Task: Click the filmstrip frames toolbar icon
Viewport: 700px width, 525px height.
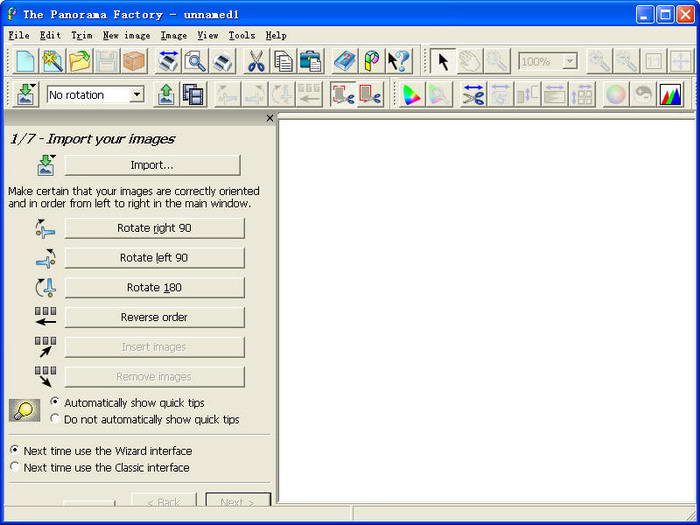Action: click(193, 95)
